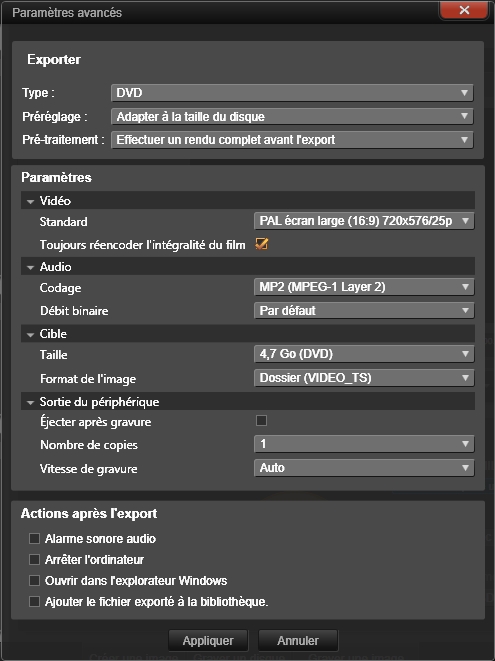Open the Vitesse de gravure dropdown
Screen dimensions: 495x661
[364, 468]
